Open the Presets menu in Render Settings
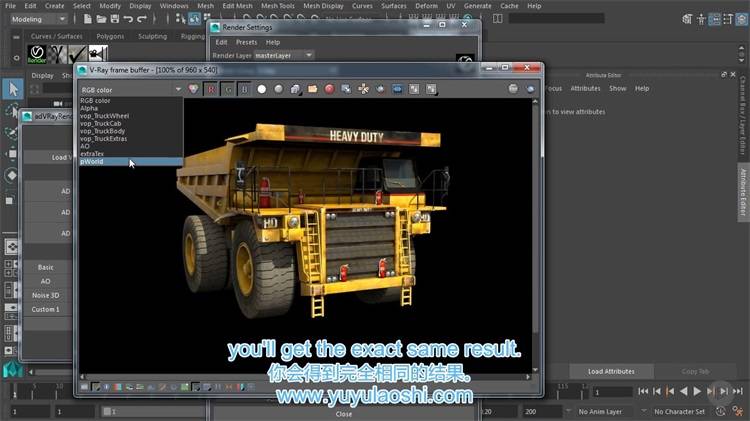Viewport: 750px width, 421px height. click(246, 42)
